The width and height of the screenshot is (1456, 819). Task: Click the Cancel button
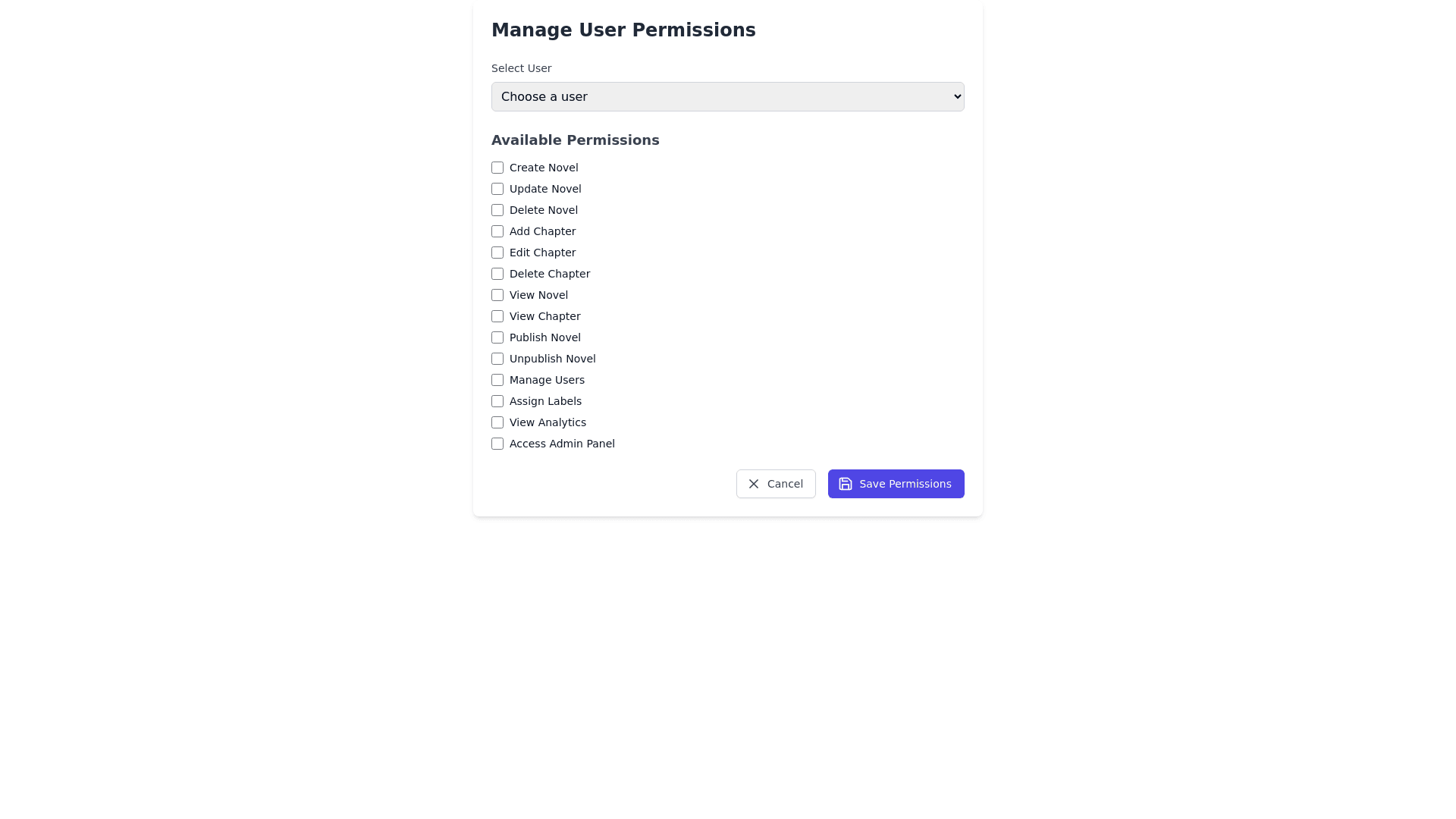776,484
